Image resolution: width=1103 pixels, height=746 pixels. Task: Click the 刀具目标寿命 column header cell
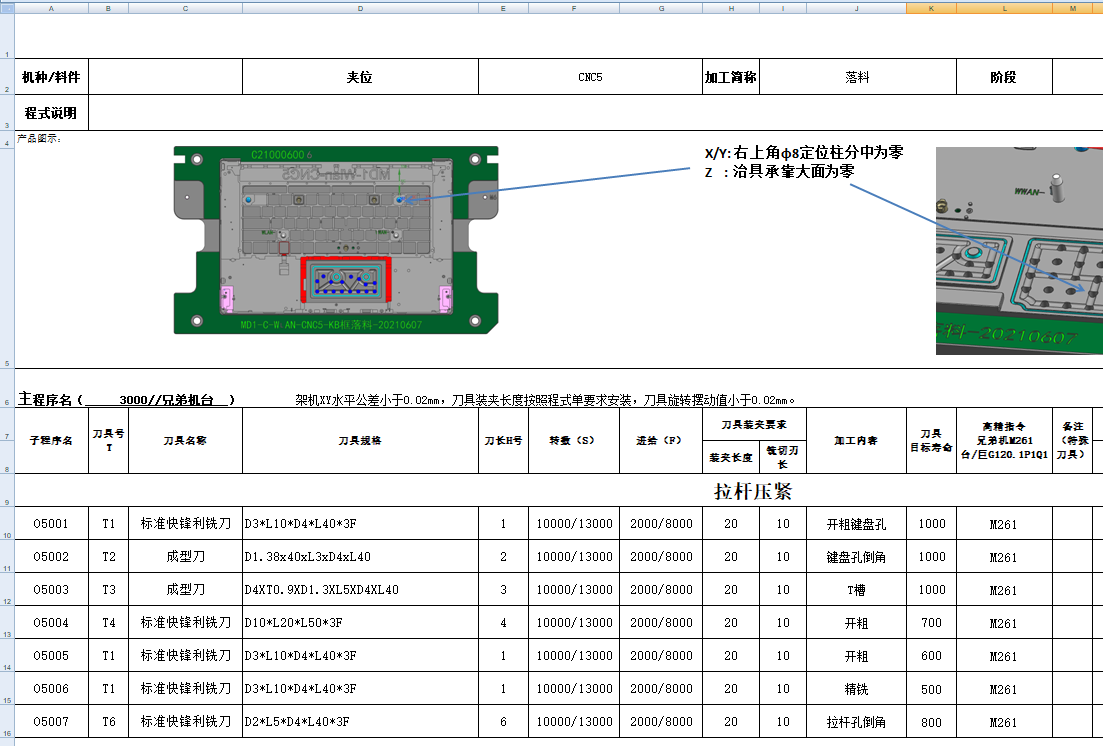(931, 441)
